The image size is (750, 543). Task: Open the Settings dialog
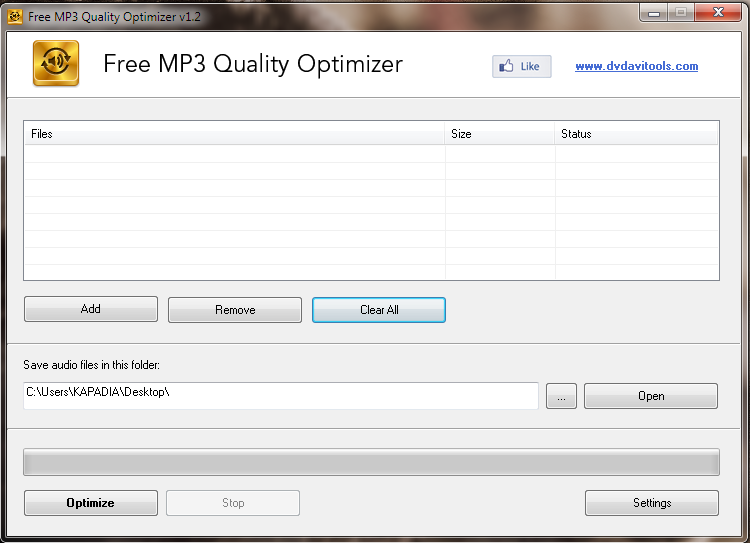point(652,503)
